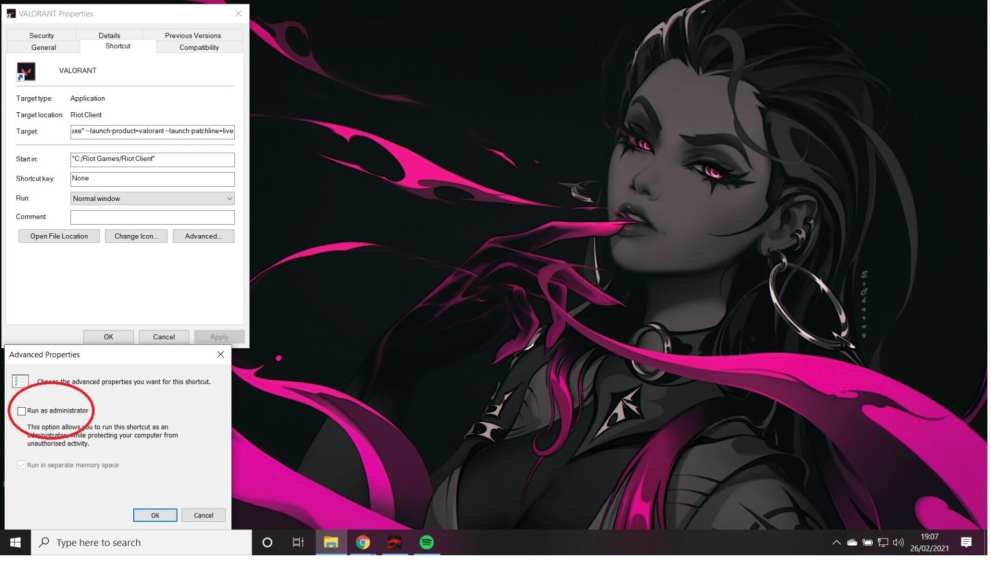This screenshot has width=991, height=582.
Task: Confirm Advanced Properties with OK
Action: (155, 515)
